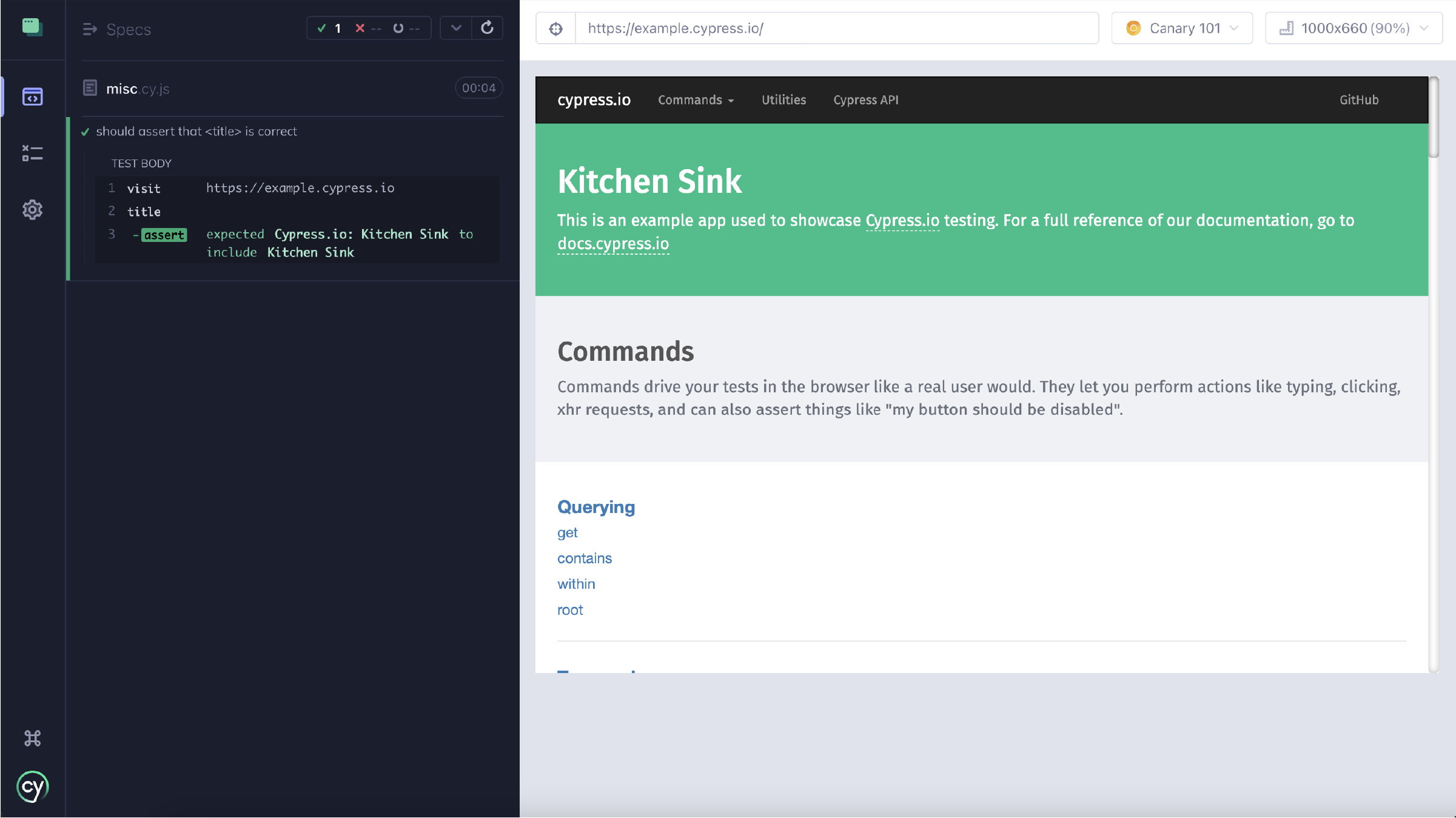Click the GitHub link in navbar

[x=1359, y=100]
